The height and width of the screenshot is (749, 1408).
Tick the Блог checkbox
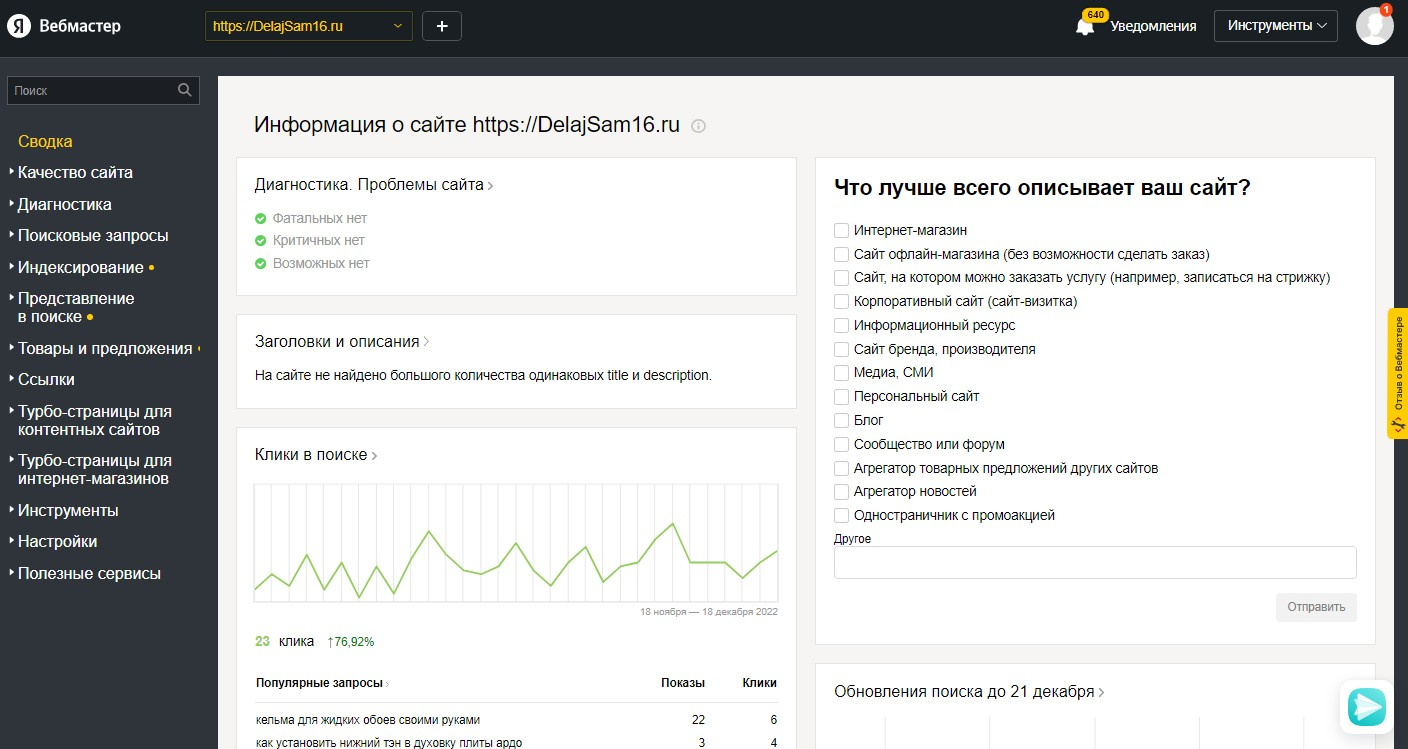[842, 420]
